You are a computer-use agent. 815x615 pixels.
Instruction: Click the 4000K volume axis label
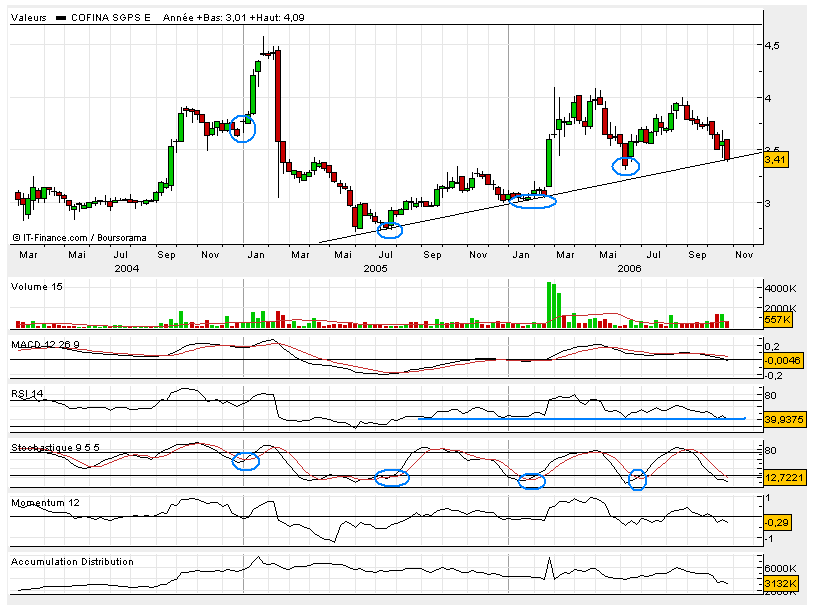[x=780, y=289]
